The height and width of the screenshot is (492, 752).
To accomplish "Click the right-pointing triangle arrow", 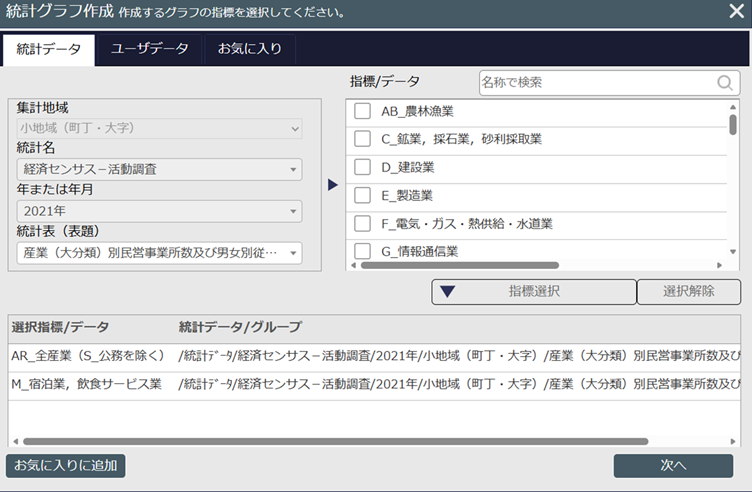I will [333, 184].
